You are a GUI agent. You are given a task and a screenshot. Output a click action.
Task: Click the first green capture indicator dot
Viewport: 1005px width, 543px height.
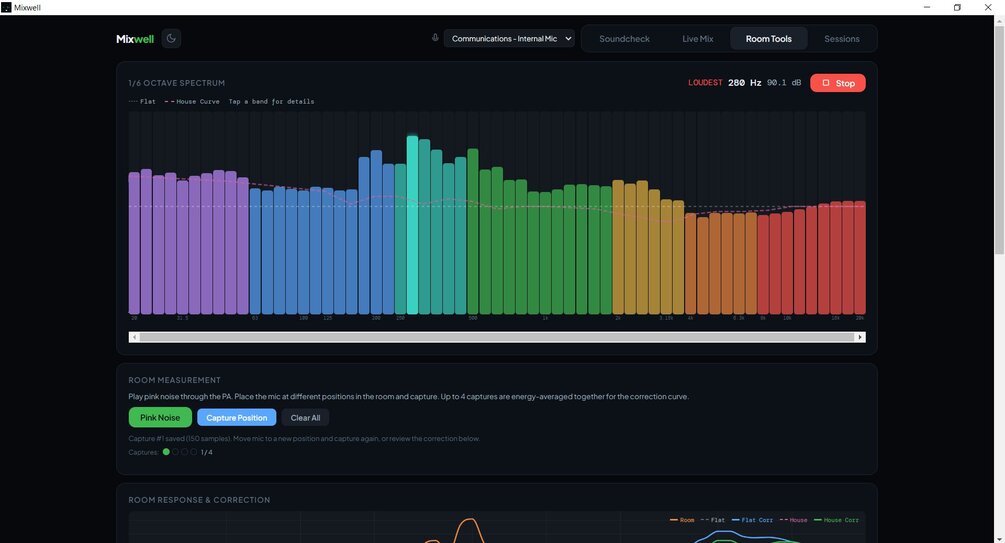(x=166, y=452)
